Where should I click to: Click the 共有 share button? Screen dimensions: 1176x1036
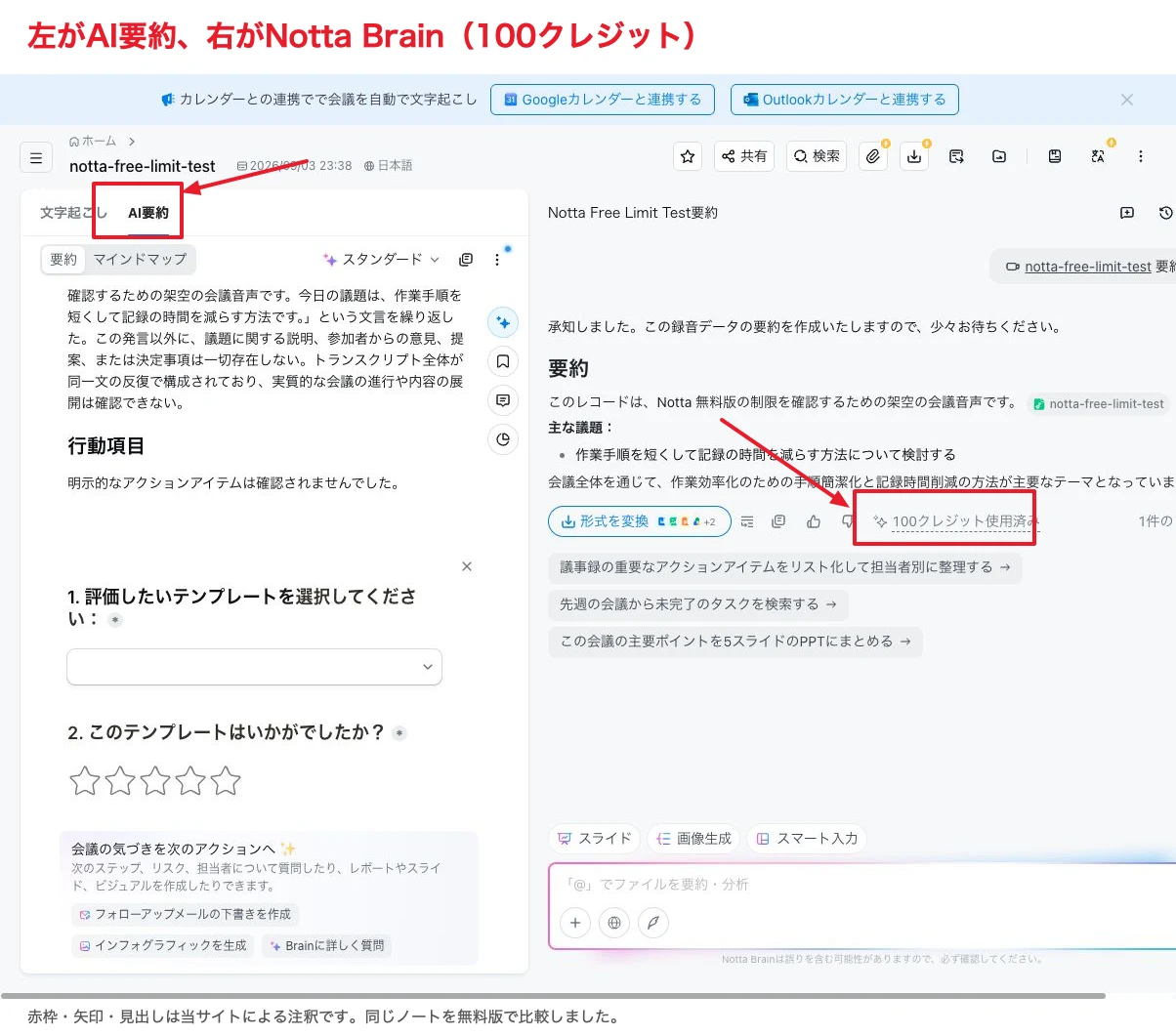(745, 156)
